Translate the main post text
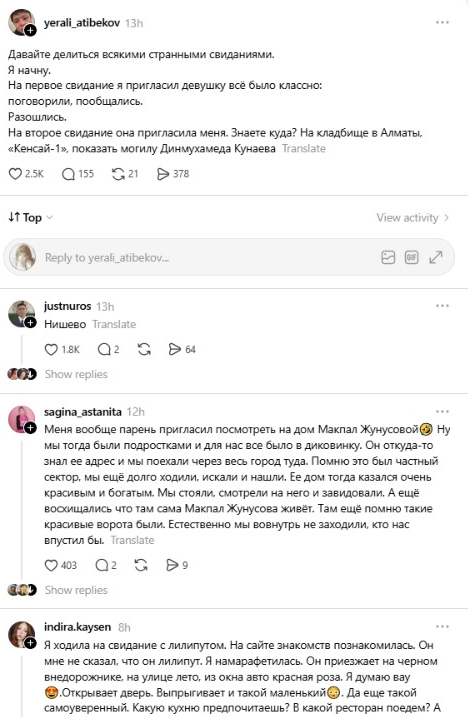 click(304, 149)
